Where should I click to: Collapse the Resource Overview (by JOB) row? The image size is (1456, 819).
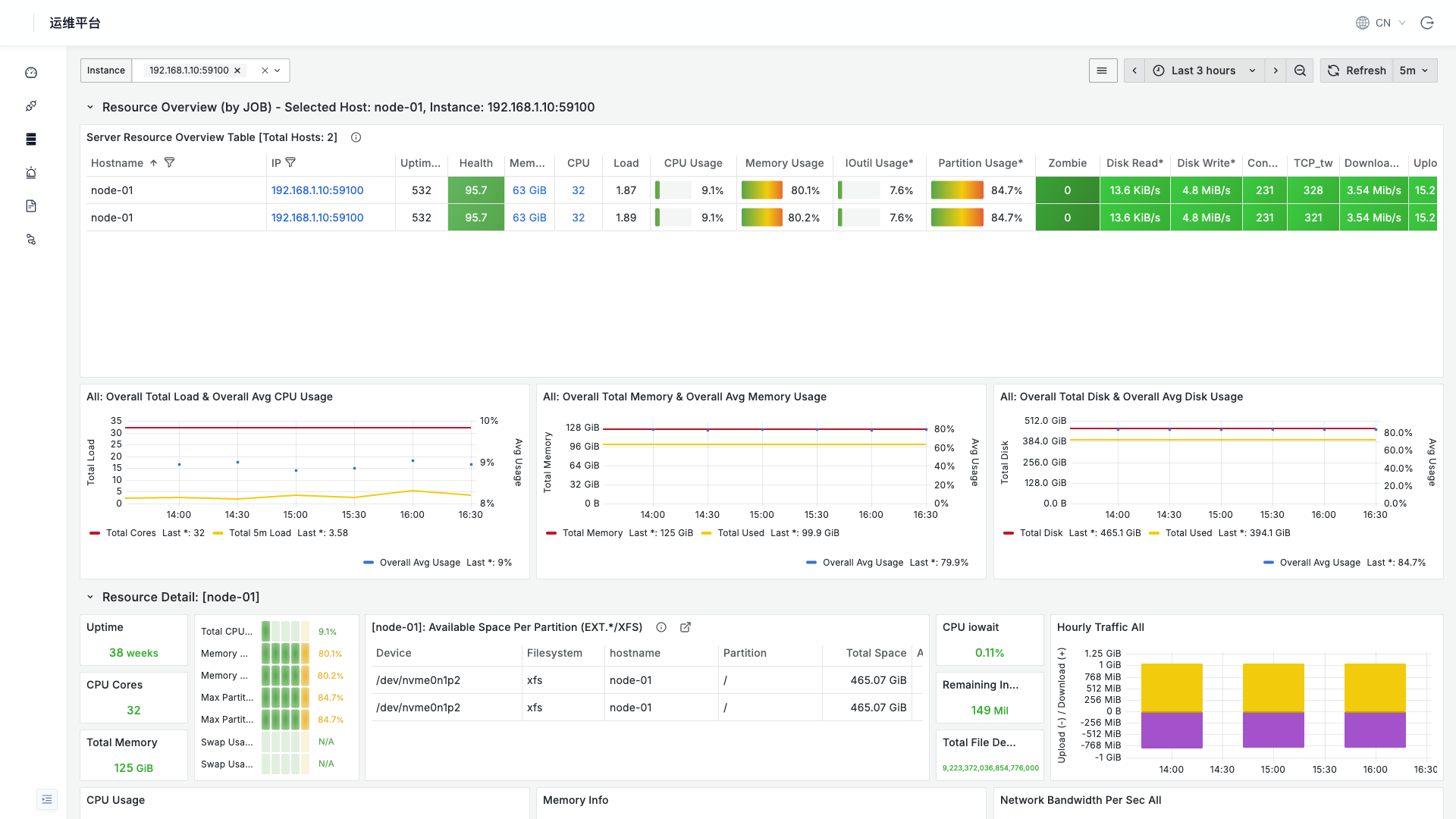pos(90,107)
